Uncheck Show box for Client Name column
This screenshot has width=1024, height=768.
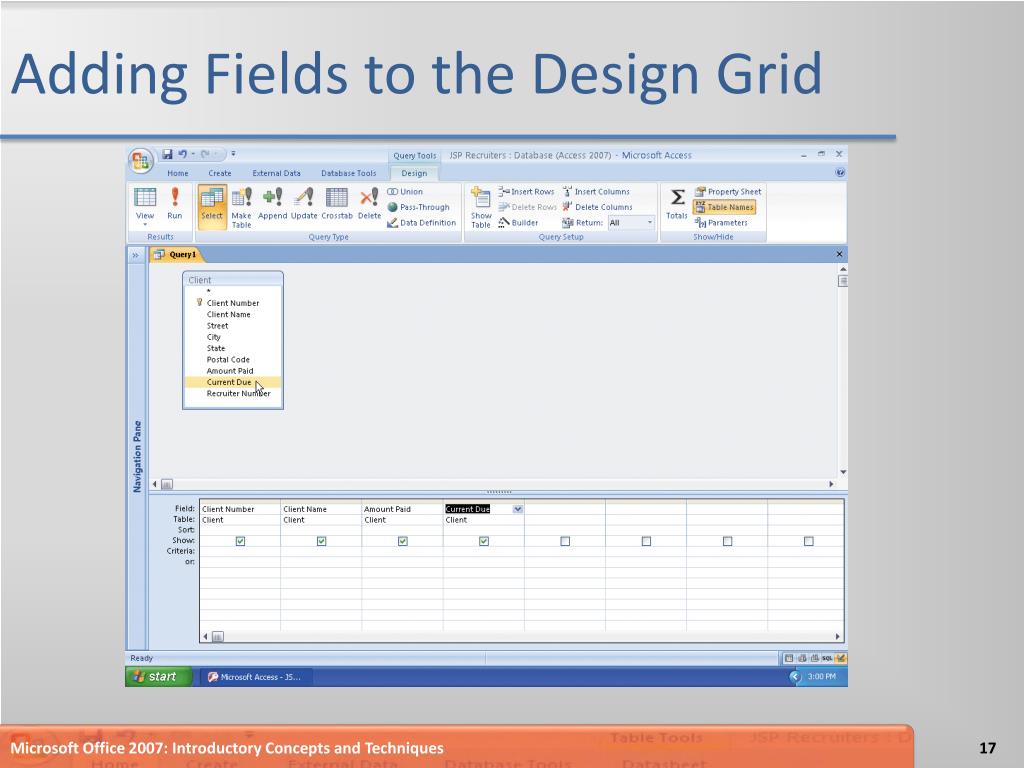pos(321,541)
